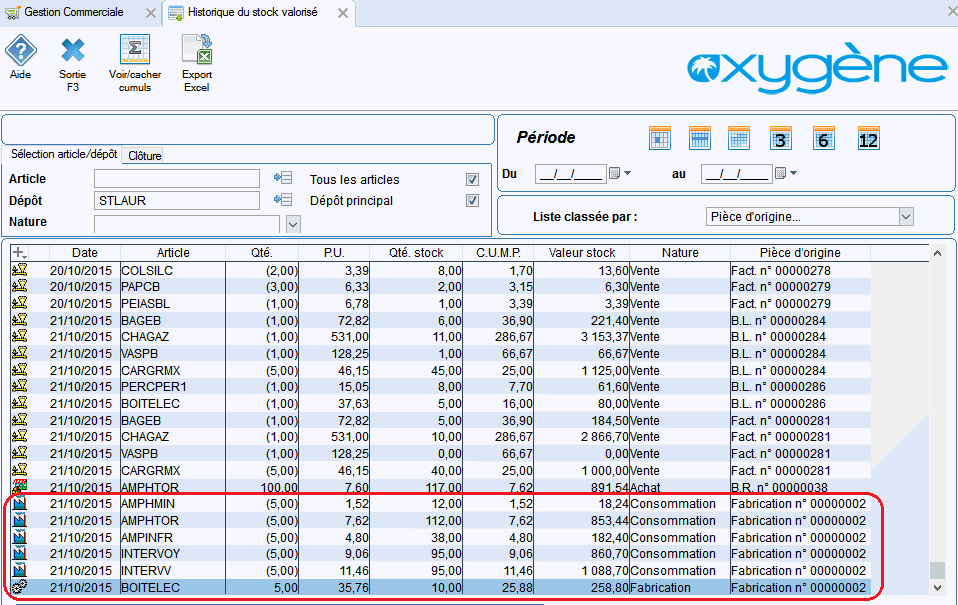Click the article cell AMPHMIN
958x605 pixels.
(x=173, y=504)
